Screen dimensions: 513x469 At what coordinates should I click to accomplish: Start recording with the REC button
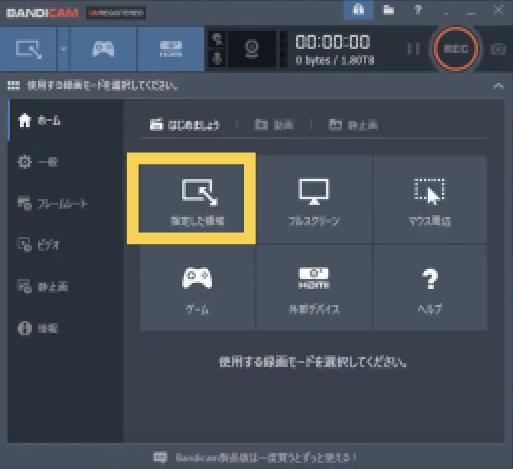coord(456,49)
